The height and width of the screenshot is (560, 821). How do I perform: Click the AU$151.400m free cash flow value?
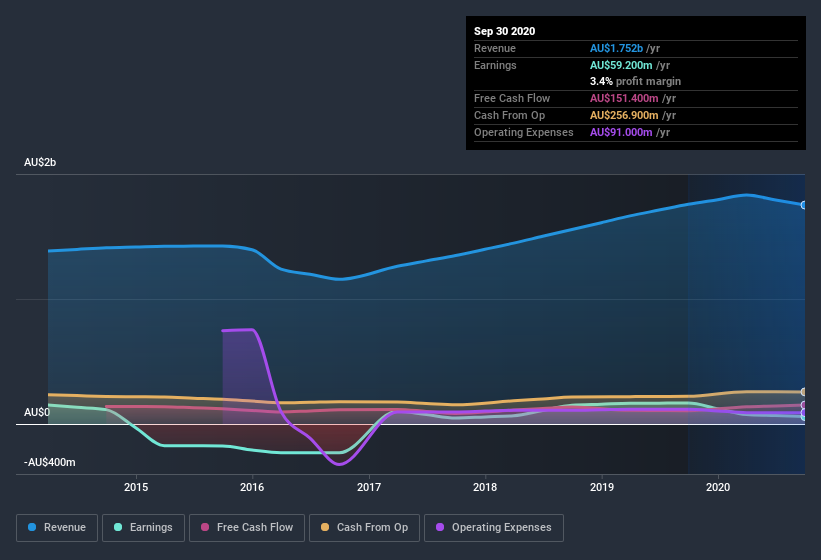(x=624, y=98)
